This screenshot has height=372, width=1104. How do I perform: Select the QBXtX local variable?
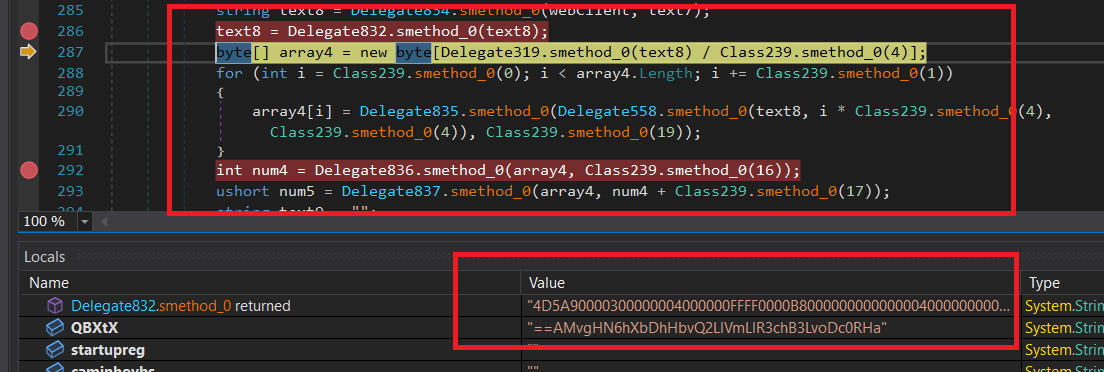coord(94,328)
